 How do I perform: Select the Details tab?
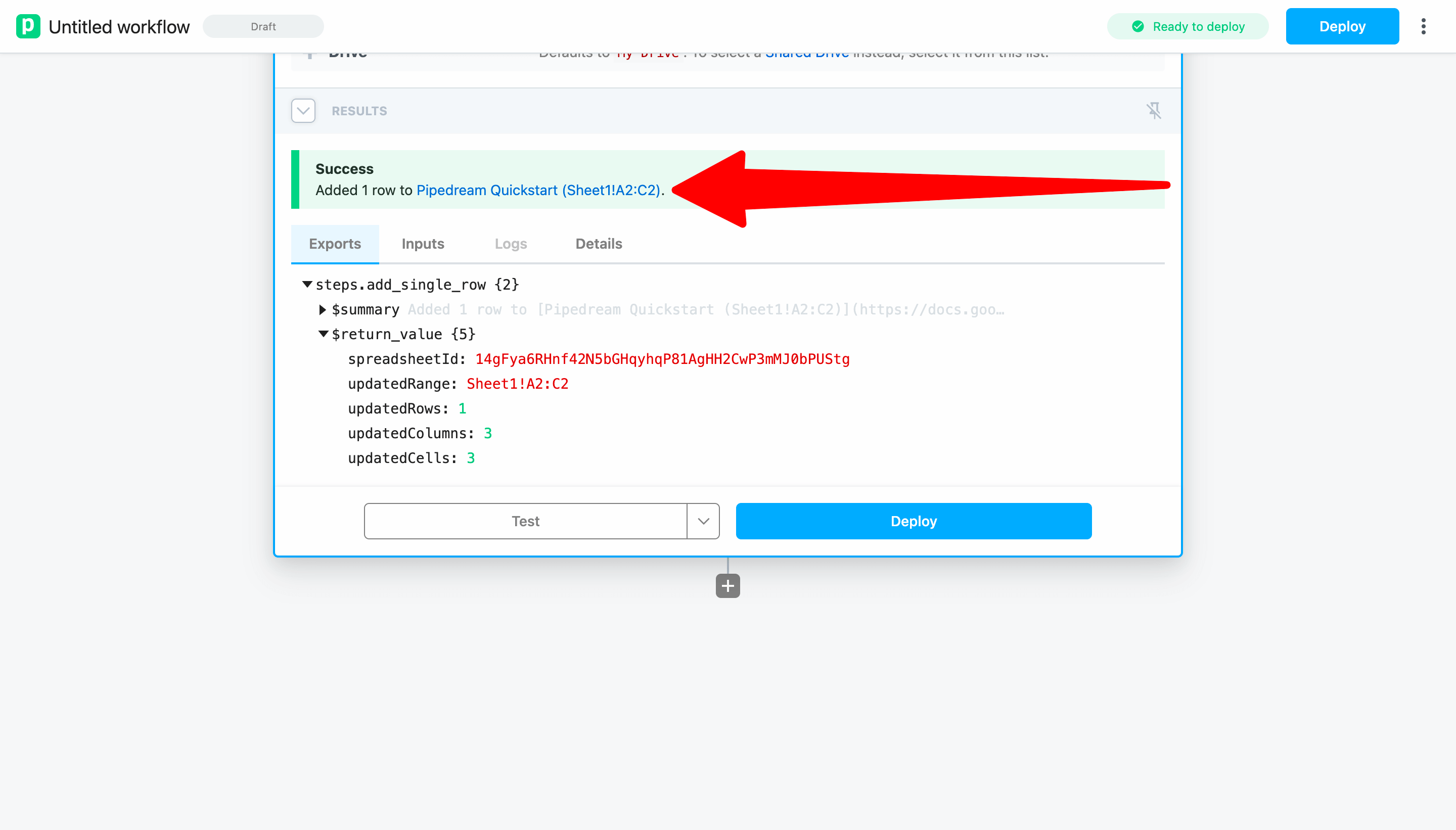pos(598,244)
